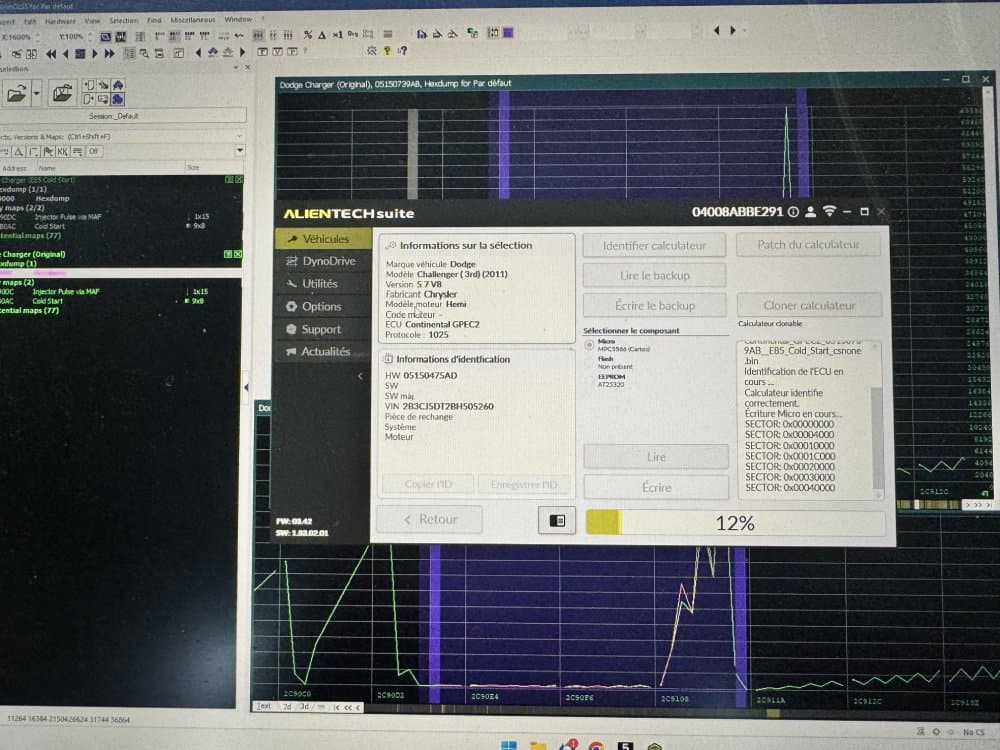
Task: Click the yellow key icon in WinOLS toolbar
Action: click(x=387, y=52)
